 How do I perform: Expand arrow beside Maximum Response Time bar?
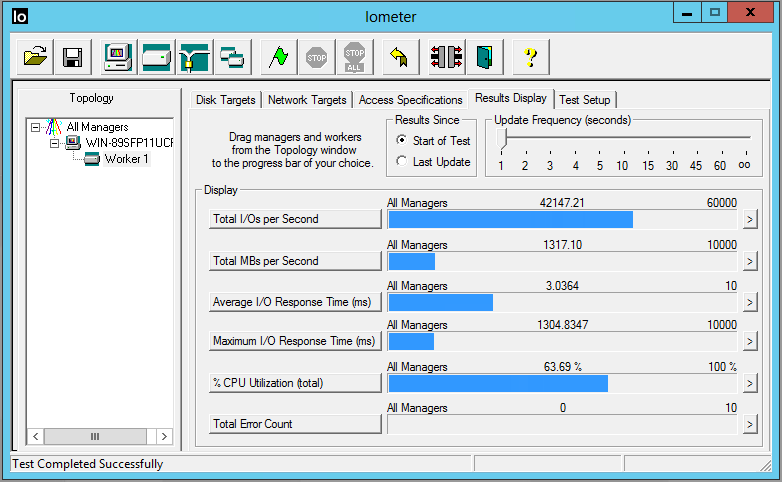point(750,341)
